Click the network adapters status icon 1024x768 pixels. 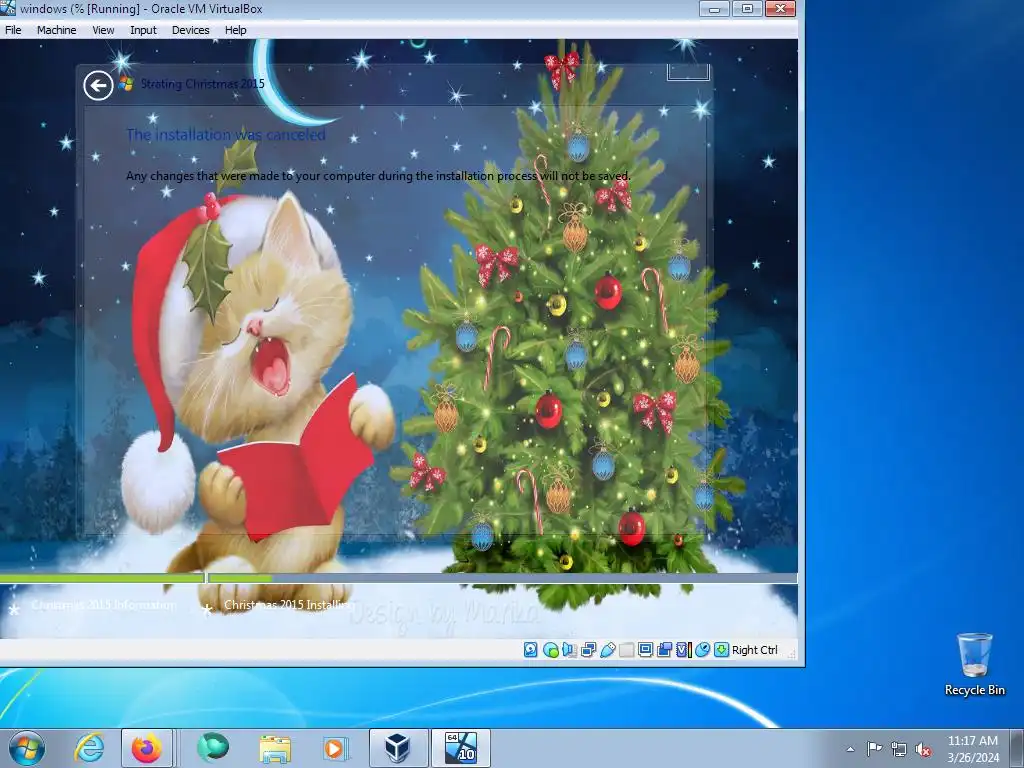(588, 650)
